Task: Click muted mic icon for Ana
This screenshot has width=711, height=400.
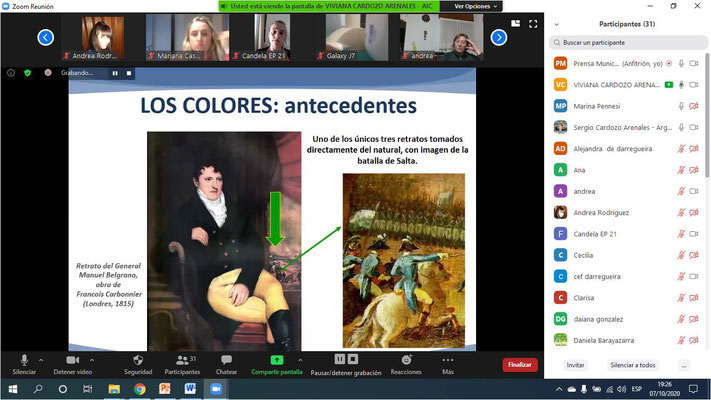Action: (x=681, y=170)
